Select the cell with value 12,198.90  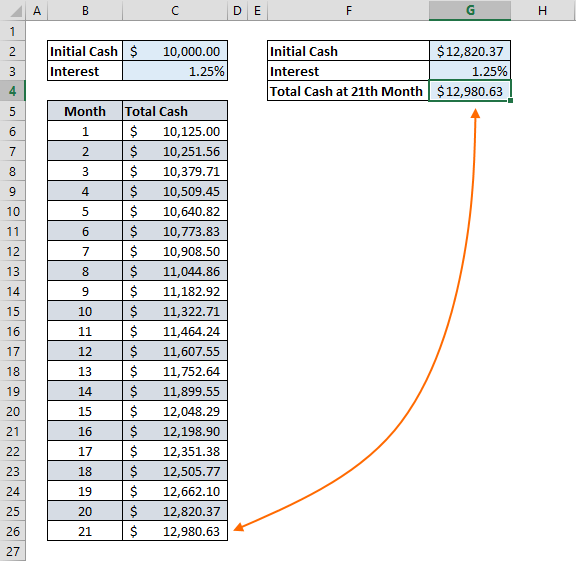pos(175,431)
